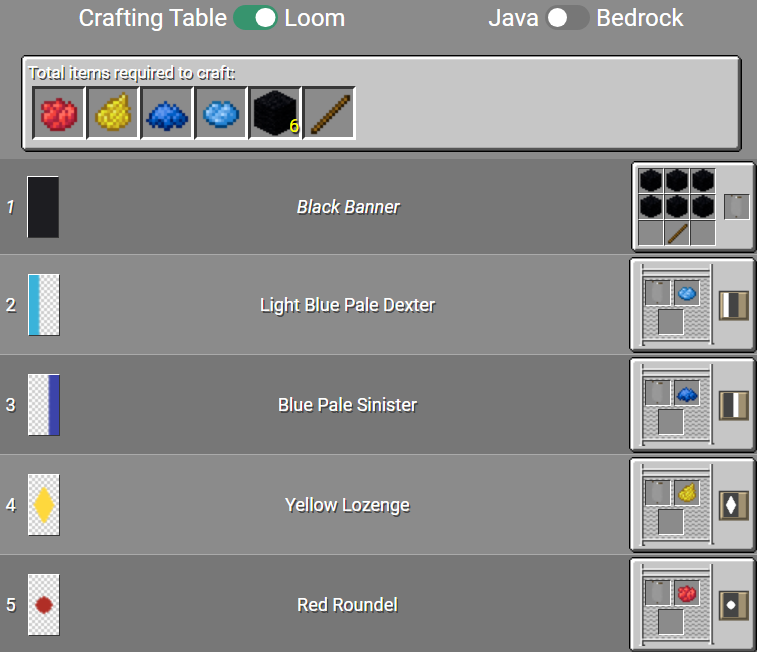Click the roundel pattern icon in loom recipe

(x=733, y=604)
